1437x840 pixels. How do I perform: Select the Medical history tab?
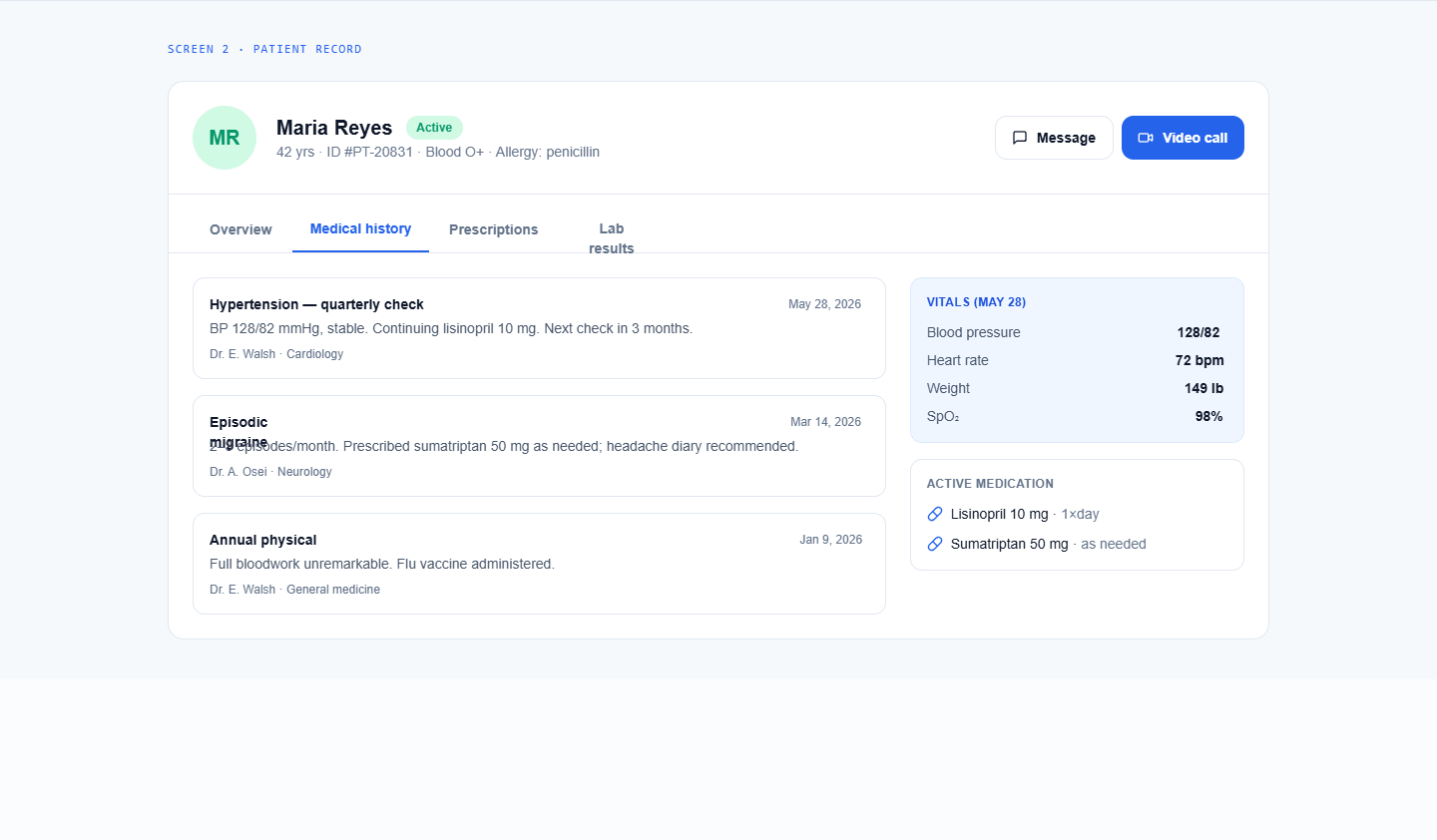pyautogui.click(x=360, y=228)
